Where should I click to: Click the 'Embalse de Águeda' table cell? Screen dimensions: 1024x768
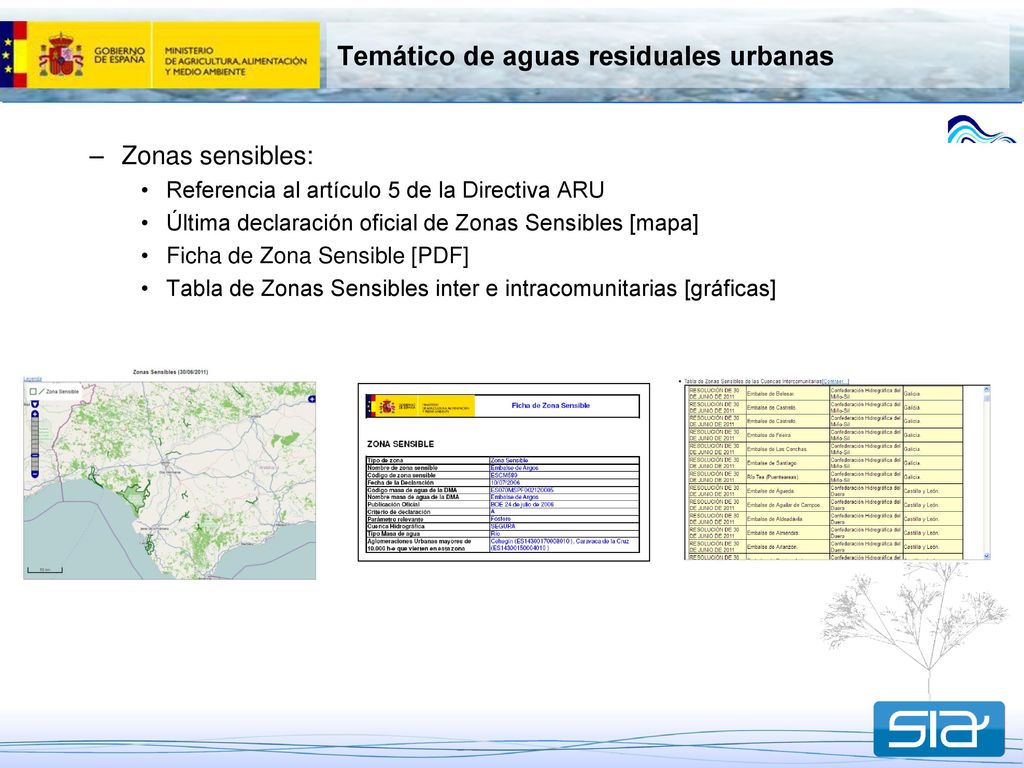click(x=788, y=491)
